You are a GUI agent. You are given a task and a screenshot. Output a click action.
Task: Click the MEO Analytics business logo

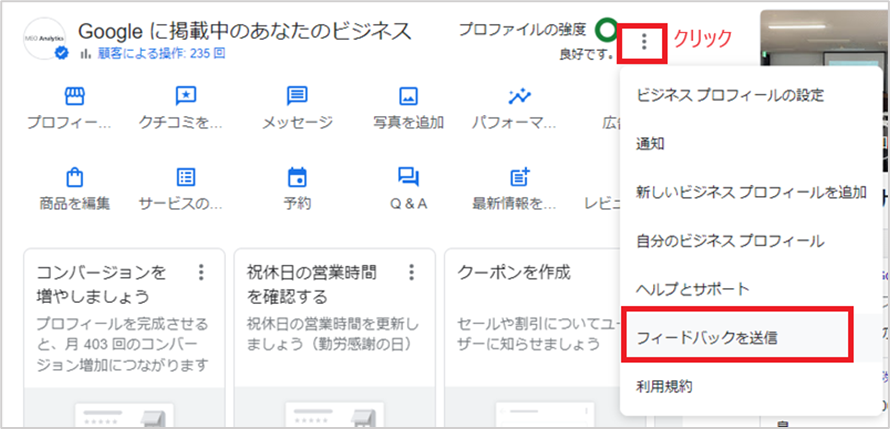point(44,39)
